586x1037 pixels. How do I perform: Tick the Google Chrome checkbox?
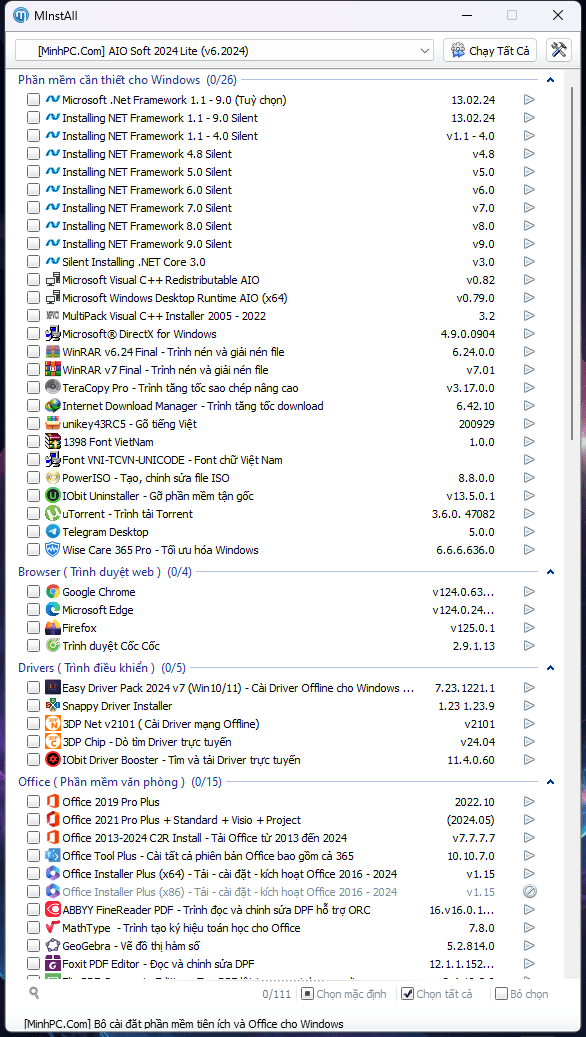click(x=33, y=592)
